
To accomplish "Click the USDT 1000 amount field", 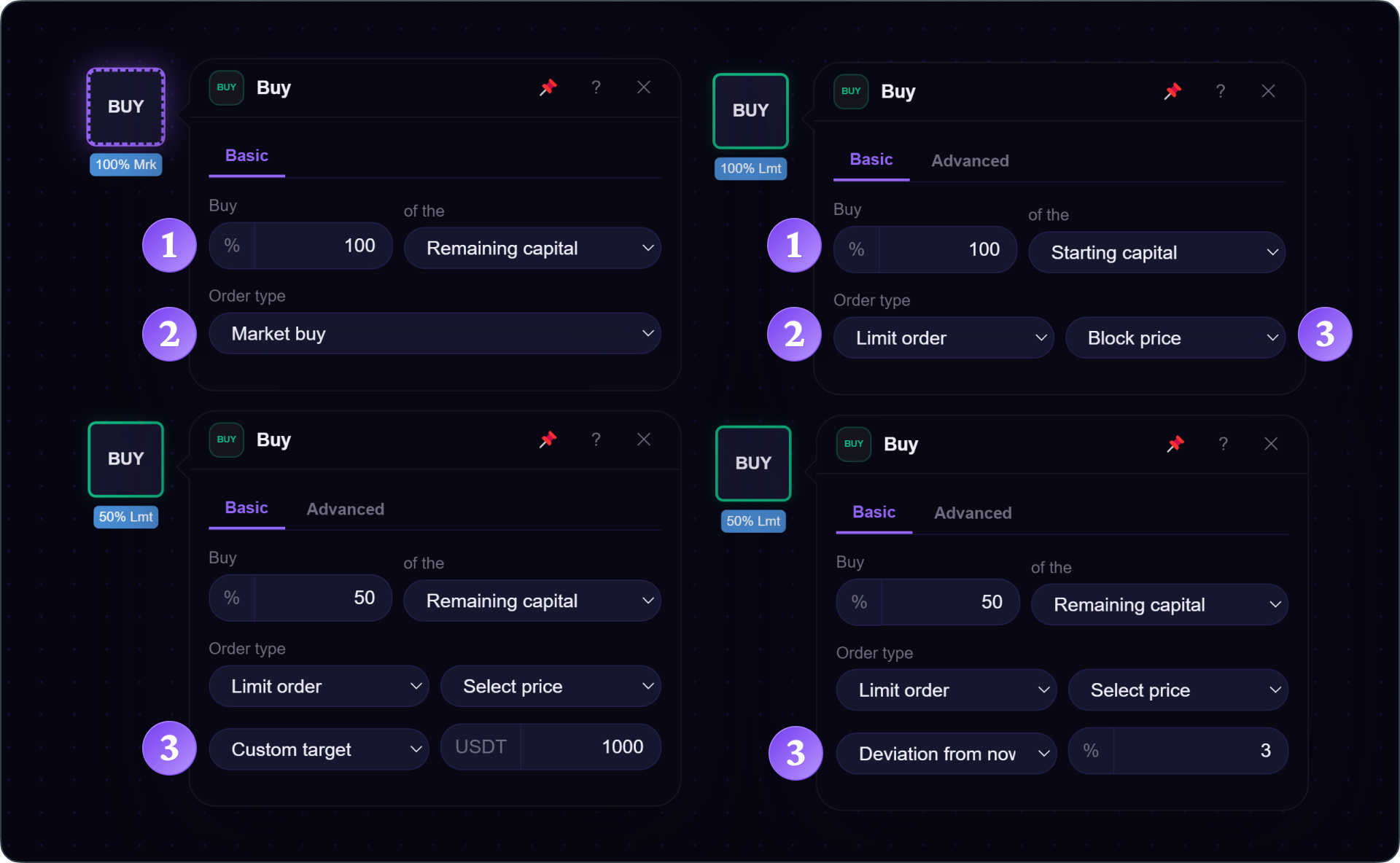I will coord(551,747).
